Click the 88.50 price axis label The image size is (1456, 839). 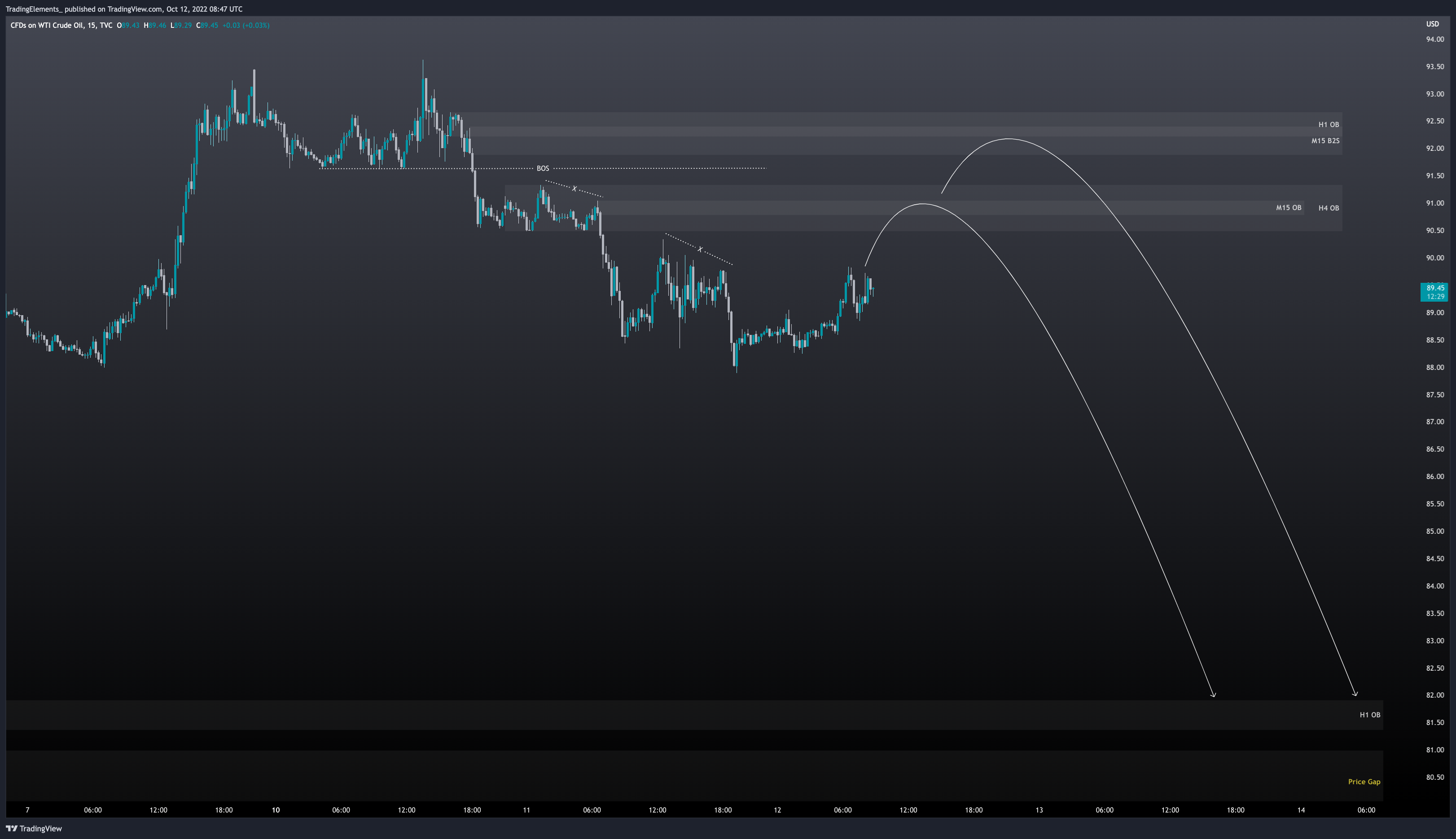coord(1435,341)
